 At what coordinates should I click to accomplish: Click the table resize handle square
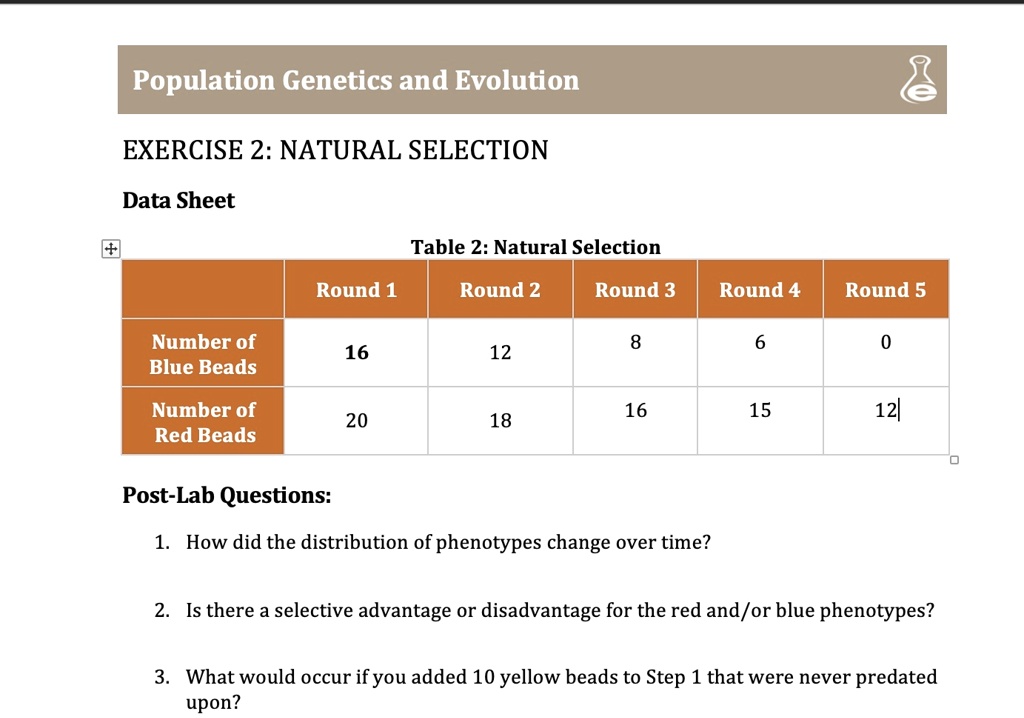click(954, 461)
